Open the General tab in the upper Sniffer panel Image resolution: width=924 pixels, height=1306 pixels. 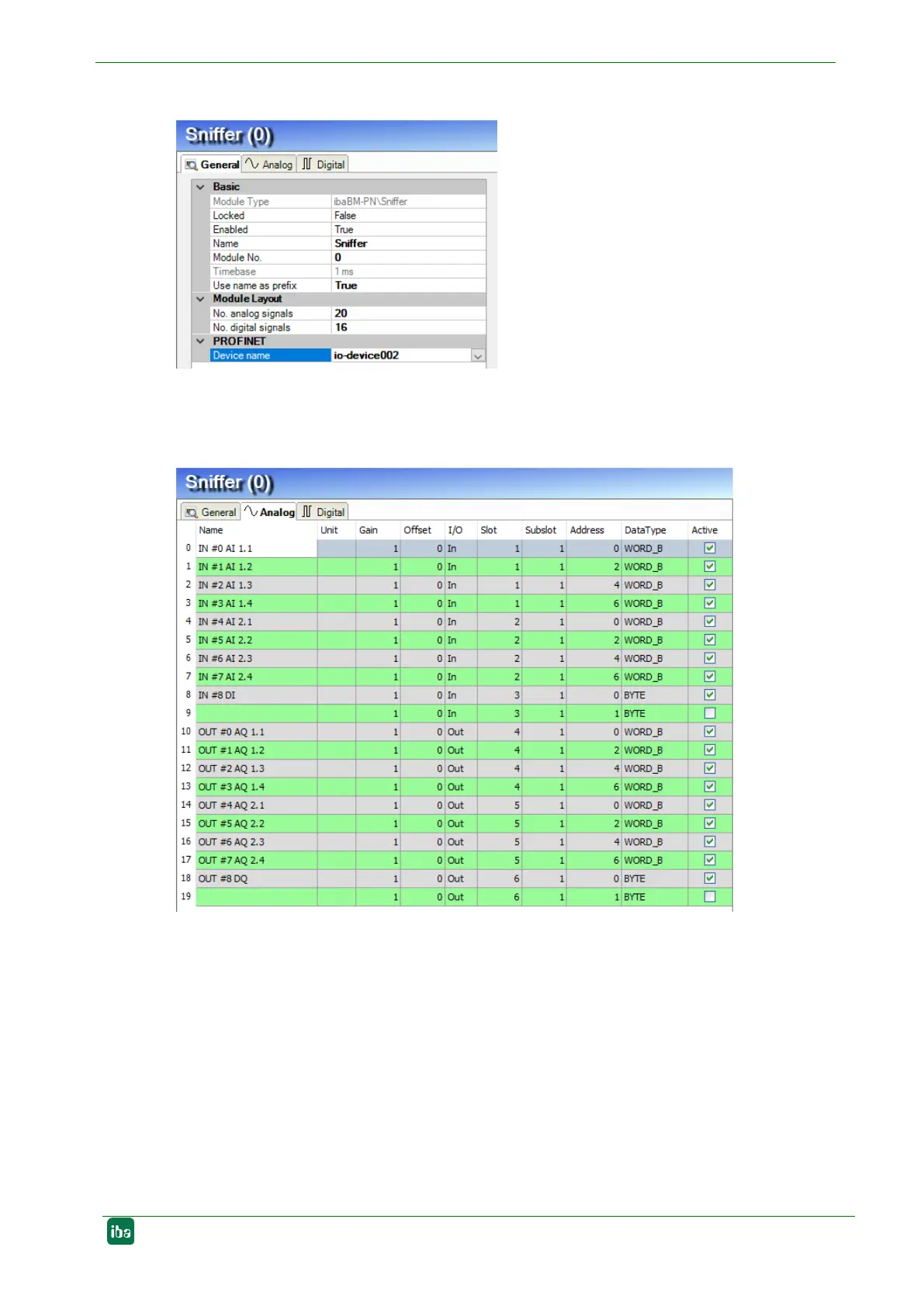pyautogui.click(x=212, y=165)
